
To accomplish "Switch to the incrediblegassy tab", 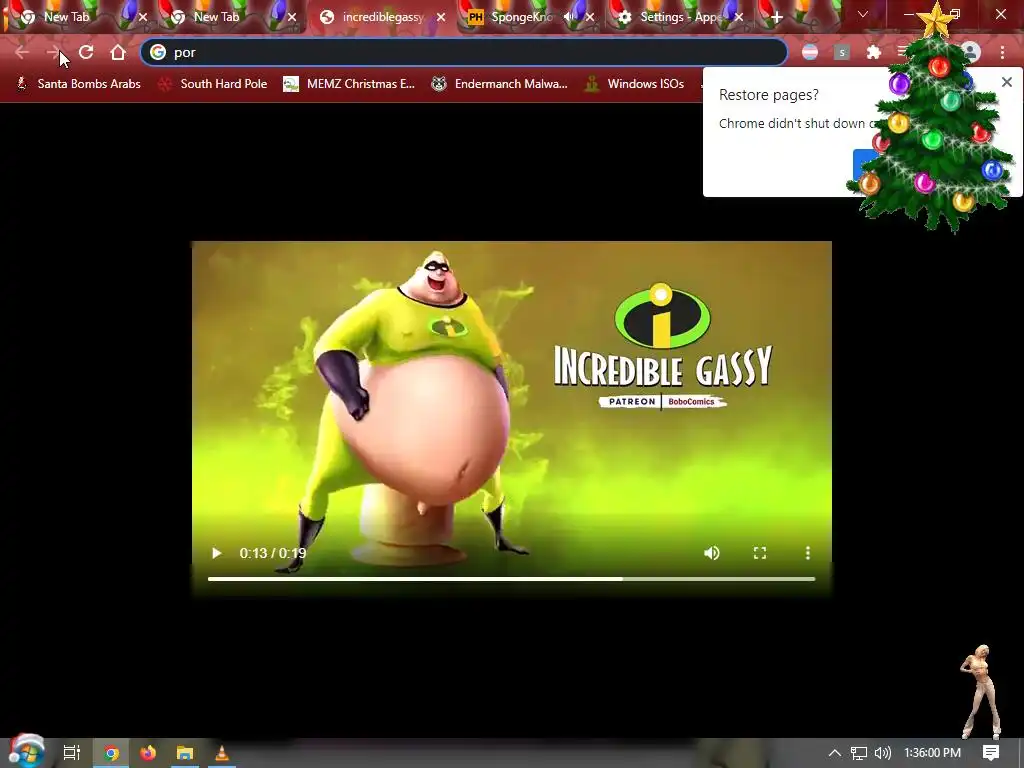I will (x=383, y=18).
